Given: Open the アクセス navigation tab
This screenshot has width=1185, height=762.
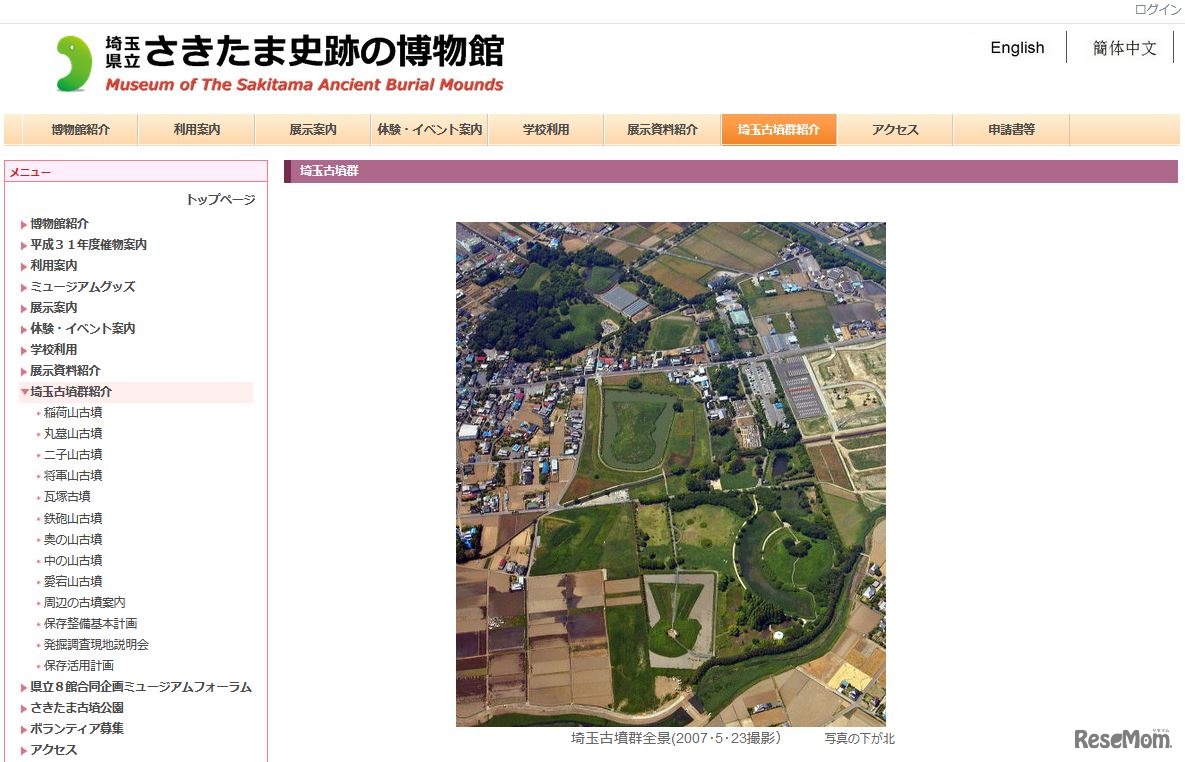Looking at the screenshot, I should (x=894, y=129).
